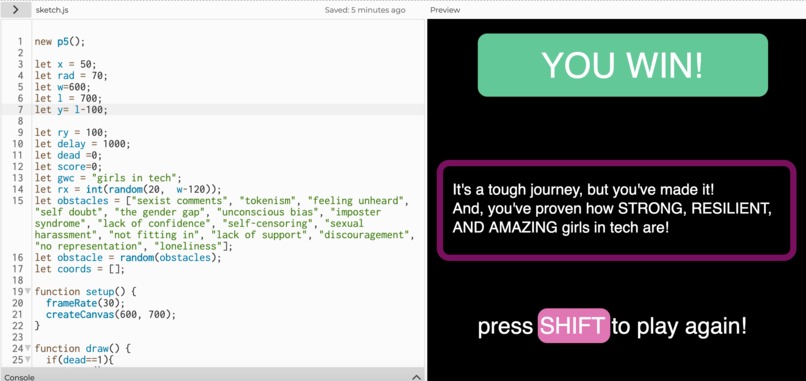This screenshot has width=806, height=381.
Task: Click the Console label
Action: click(x=19, y=377)
